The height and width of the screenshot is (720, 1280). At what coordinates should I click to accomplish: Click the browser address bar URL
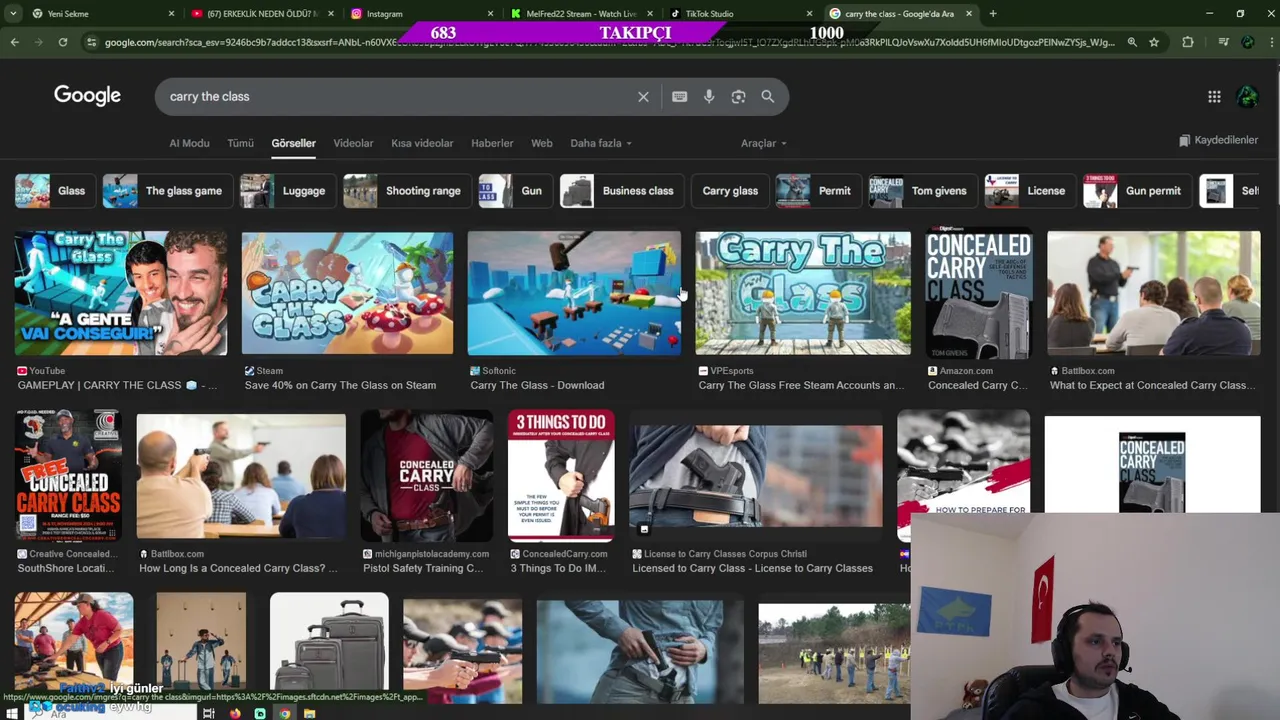point(608,42)
